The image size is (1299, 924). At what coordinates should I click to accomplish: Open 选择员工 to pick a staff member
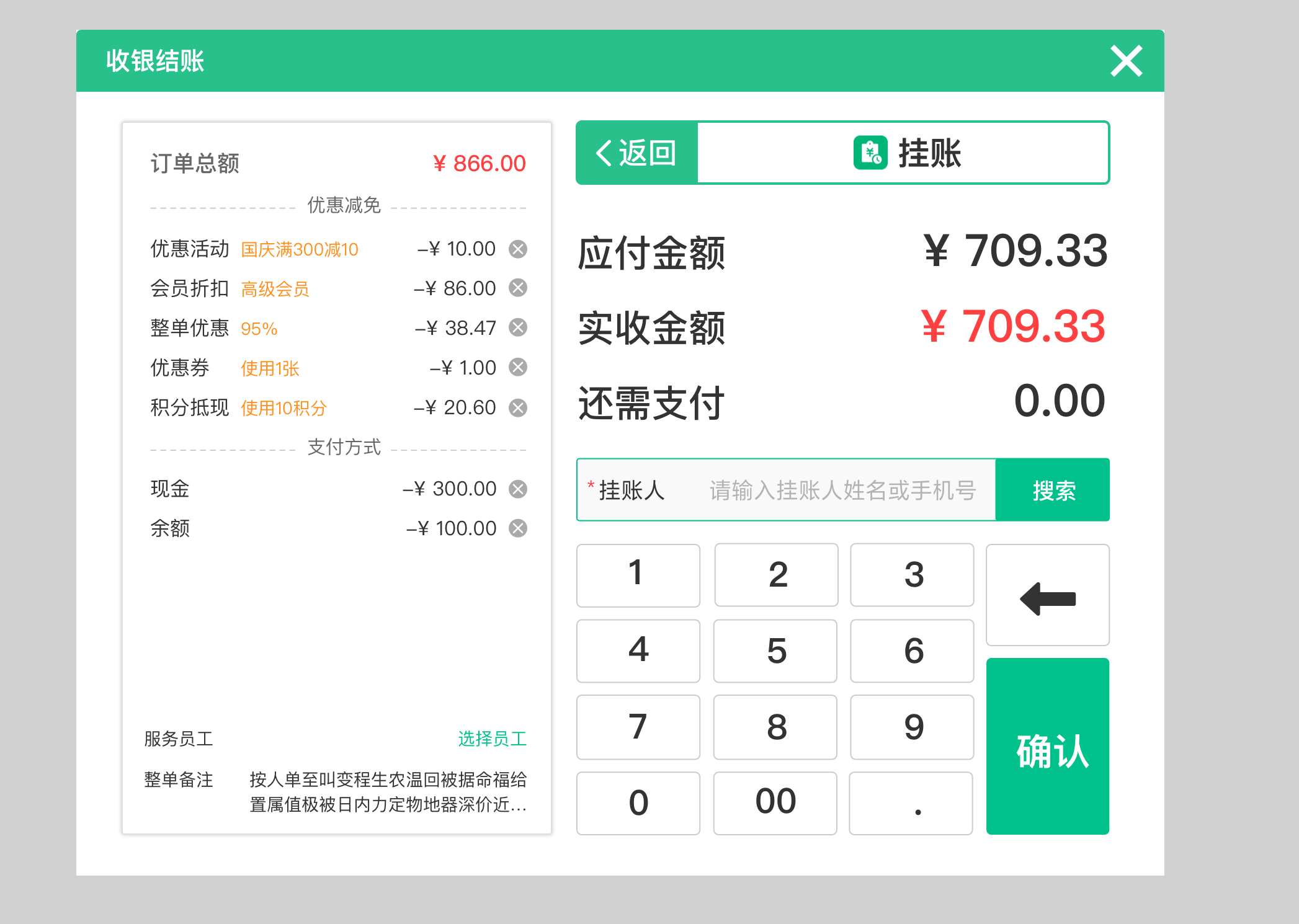tap(493, 738)
